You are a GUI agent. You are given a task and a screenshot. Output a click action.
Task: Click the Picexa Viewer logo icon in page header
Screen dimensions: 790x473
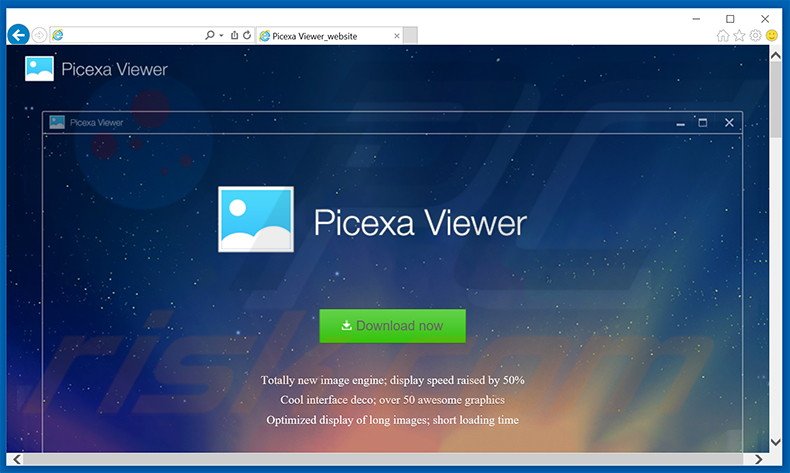[39, 69]
